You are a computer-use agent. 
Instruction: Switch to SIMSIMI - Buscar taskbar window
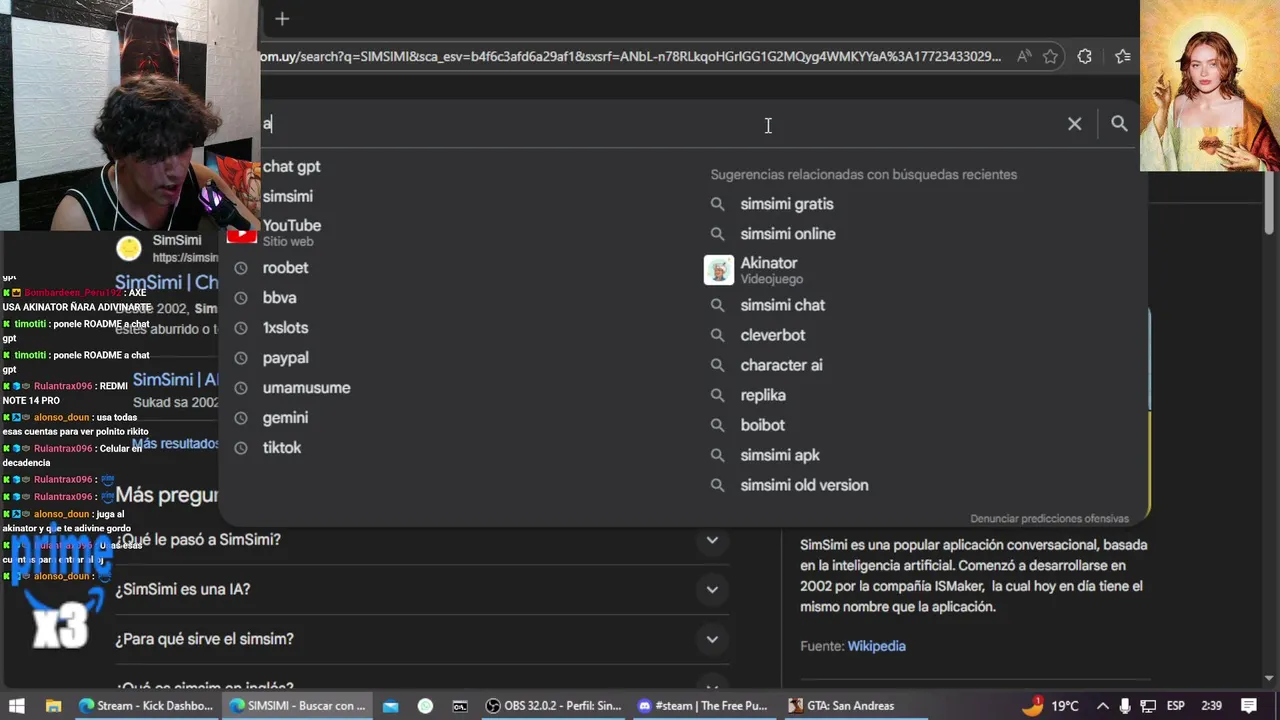(x=297, y=706)
